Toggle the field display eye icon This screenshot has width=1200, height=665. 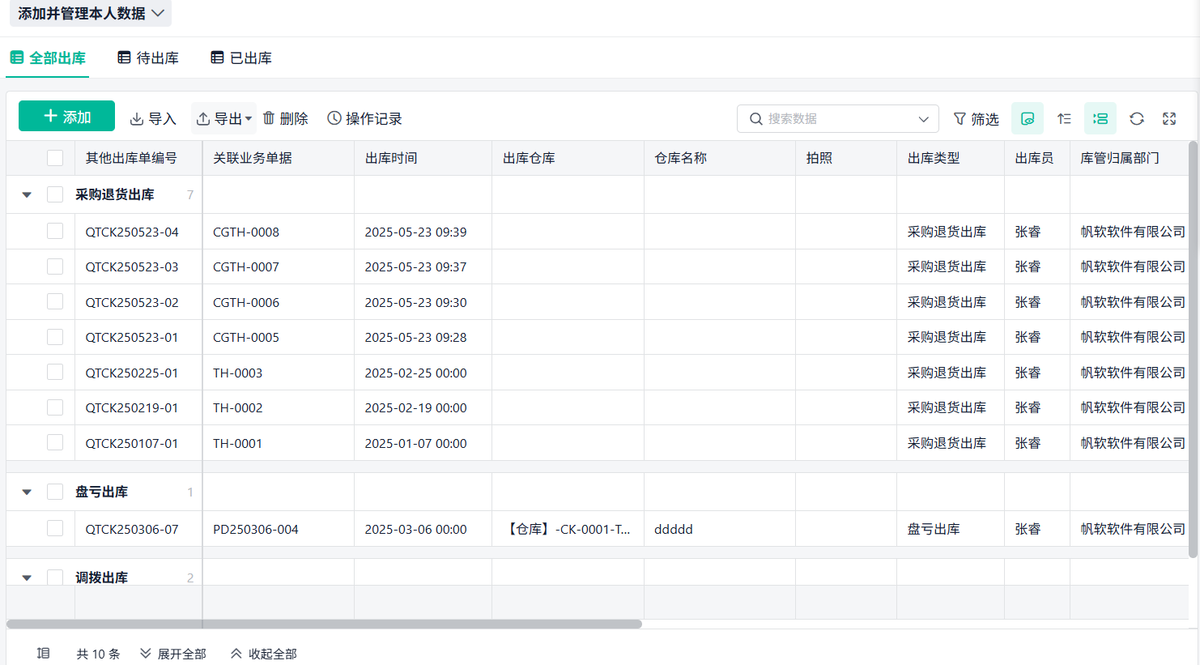click(x=1027, y=119)
